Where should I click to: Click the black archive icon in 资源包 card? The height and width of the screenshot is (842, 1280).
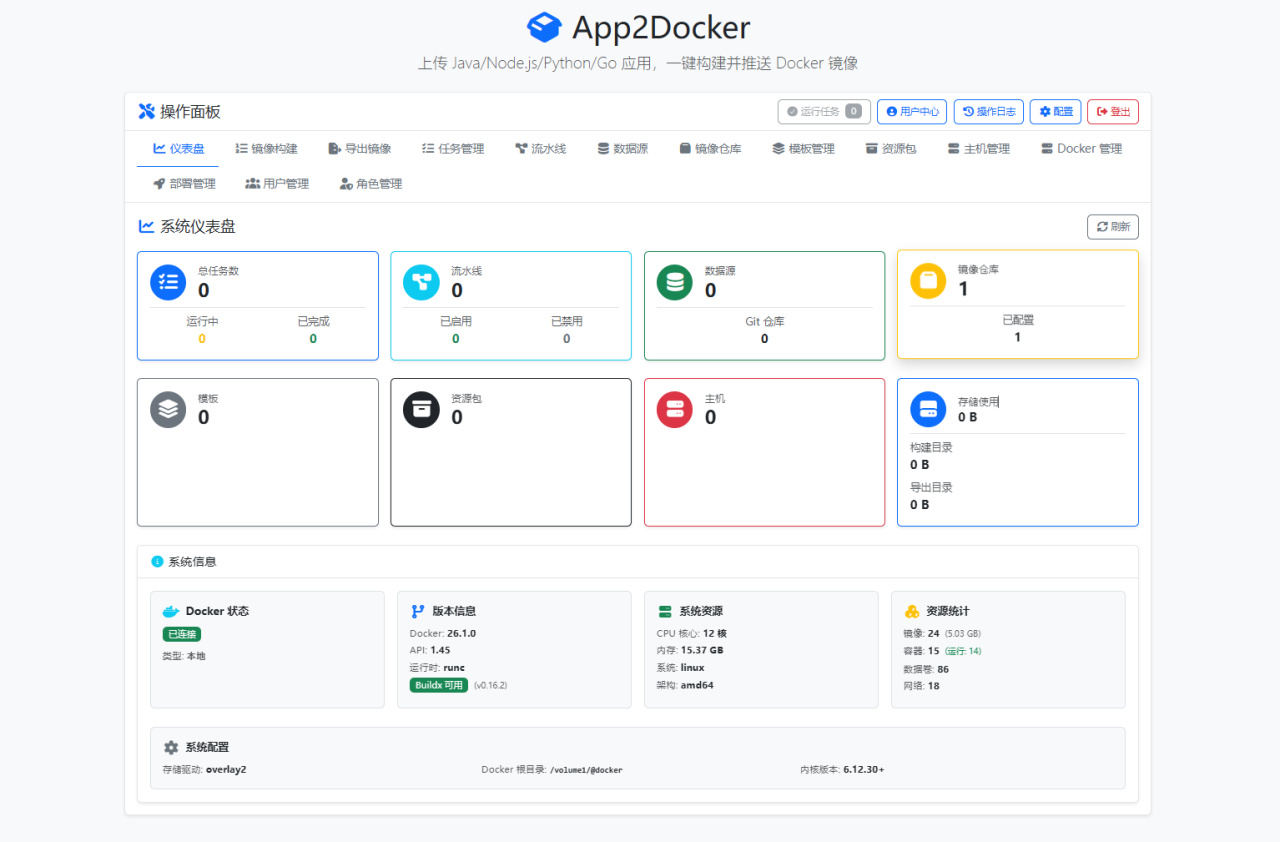pyautogui.click(x=421, y=409)
